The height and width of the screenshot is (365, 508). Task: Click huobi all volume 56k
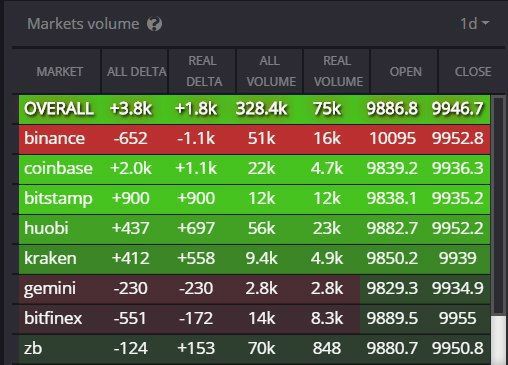tap(262, 228)
